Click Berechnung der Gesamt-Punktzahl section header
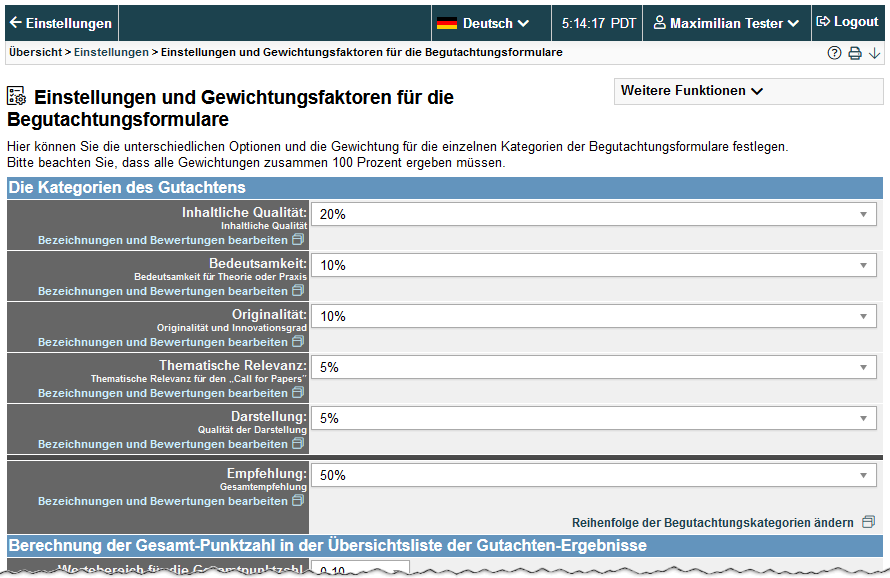This screenshot has height=578, width=890. (445, 546)
